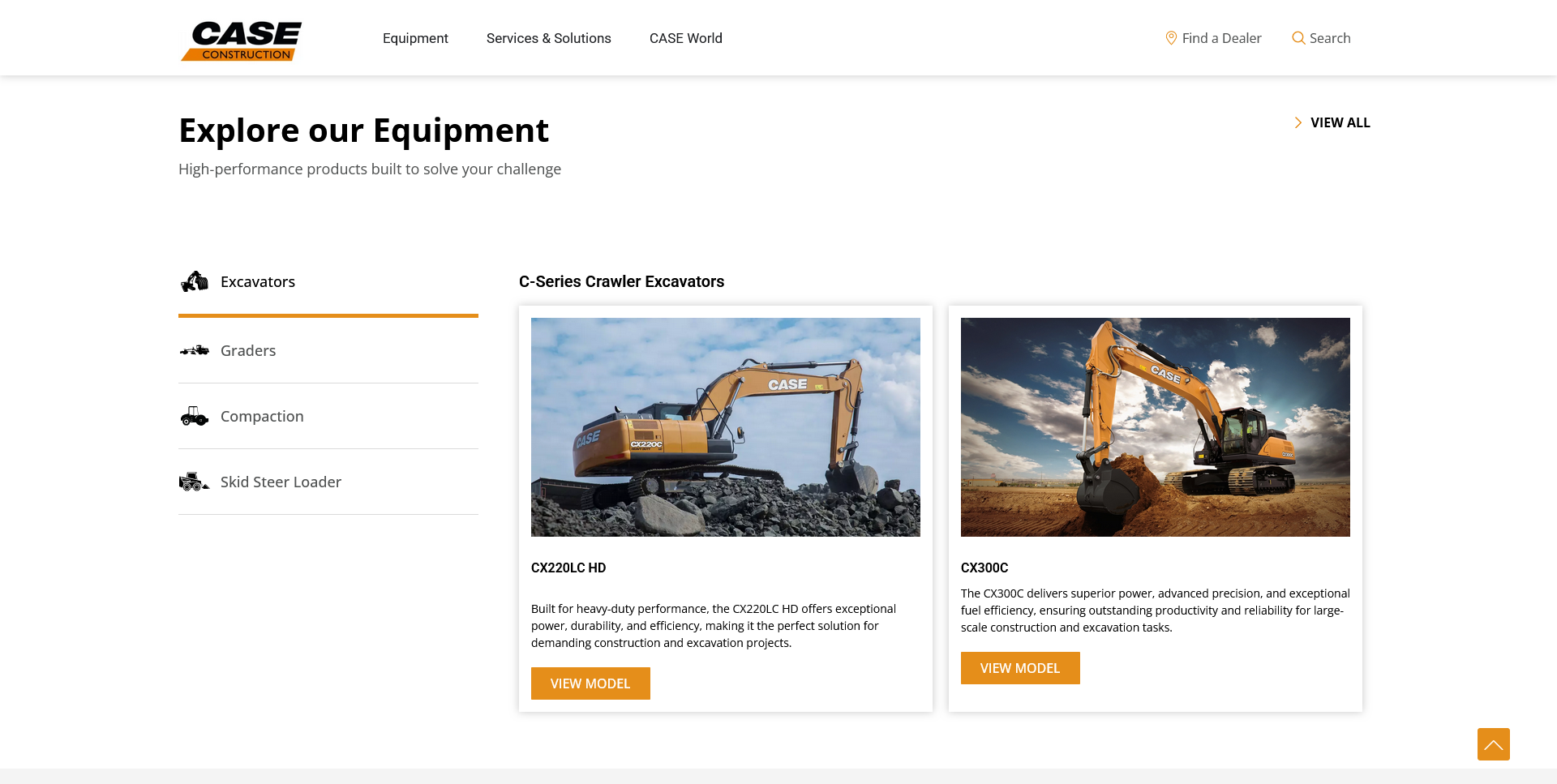Click the CASE Construction logo

pos(242,41)
